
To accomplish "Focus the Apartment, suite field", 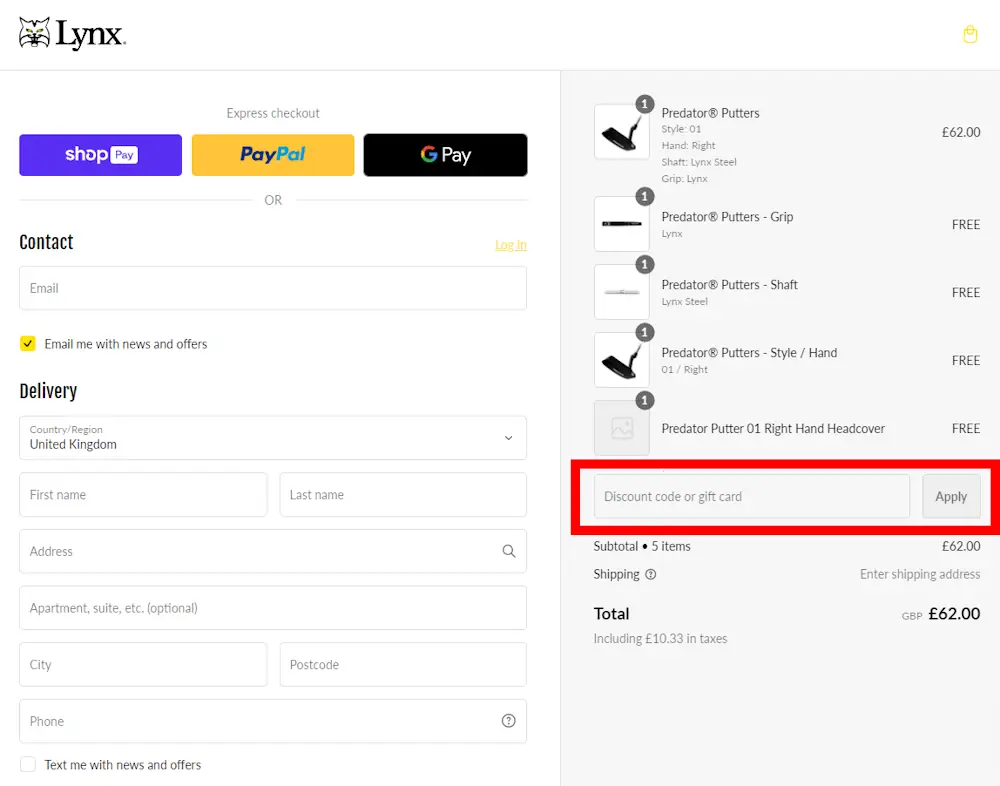I will tap(273, 608).
